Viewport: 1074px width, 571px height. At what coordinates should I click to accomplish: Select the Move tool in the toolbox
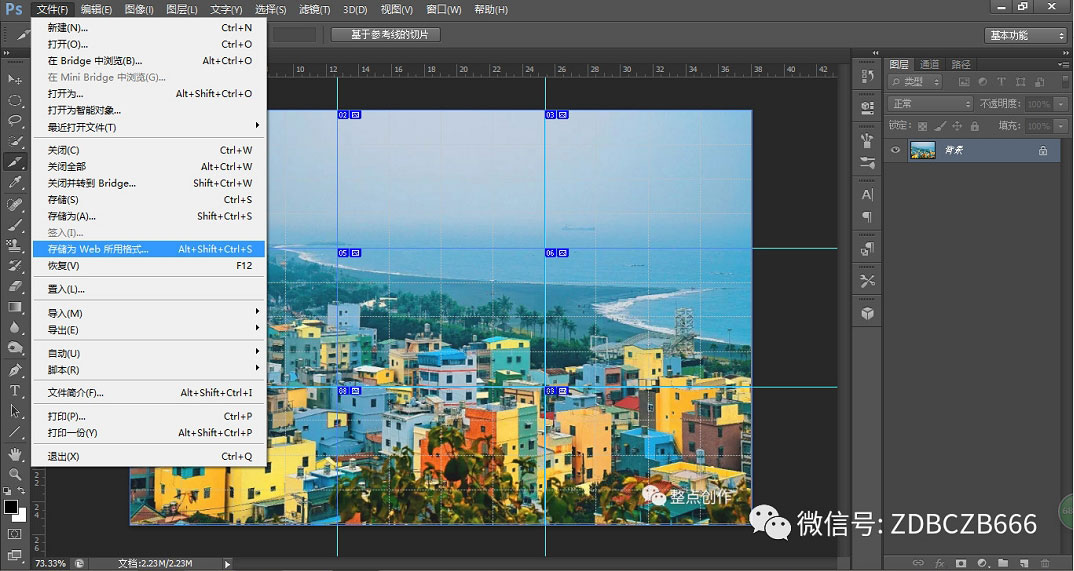(15, 79)
